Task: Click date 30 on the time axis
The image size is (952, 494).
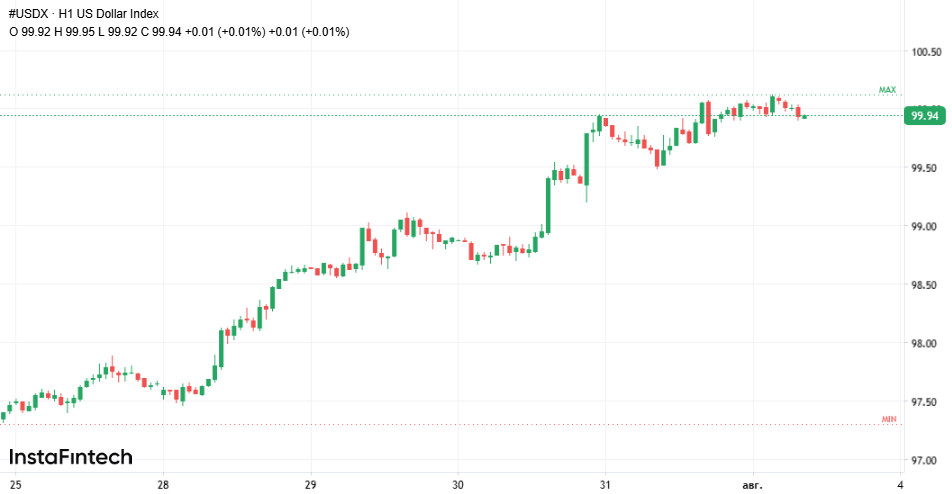Action: pyautogui.click(x=458, y=485)
